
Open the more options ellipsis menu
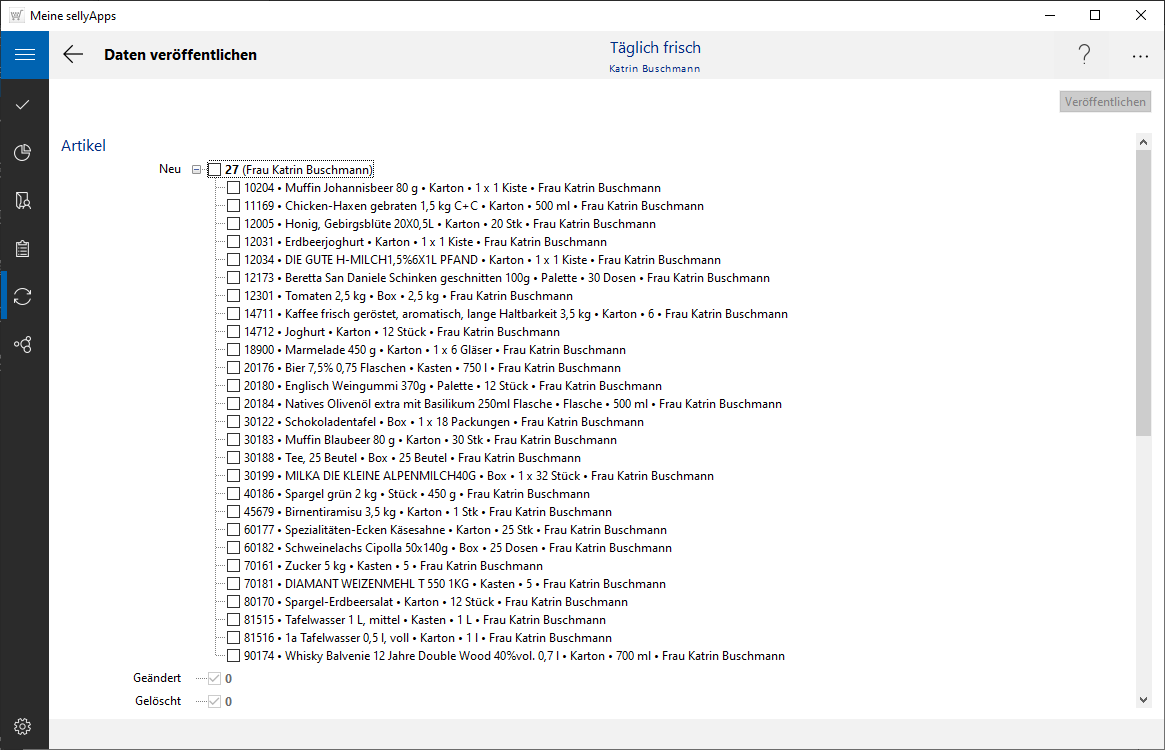click(x=1140, y=56)
